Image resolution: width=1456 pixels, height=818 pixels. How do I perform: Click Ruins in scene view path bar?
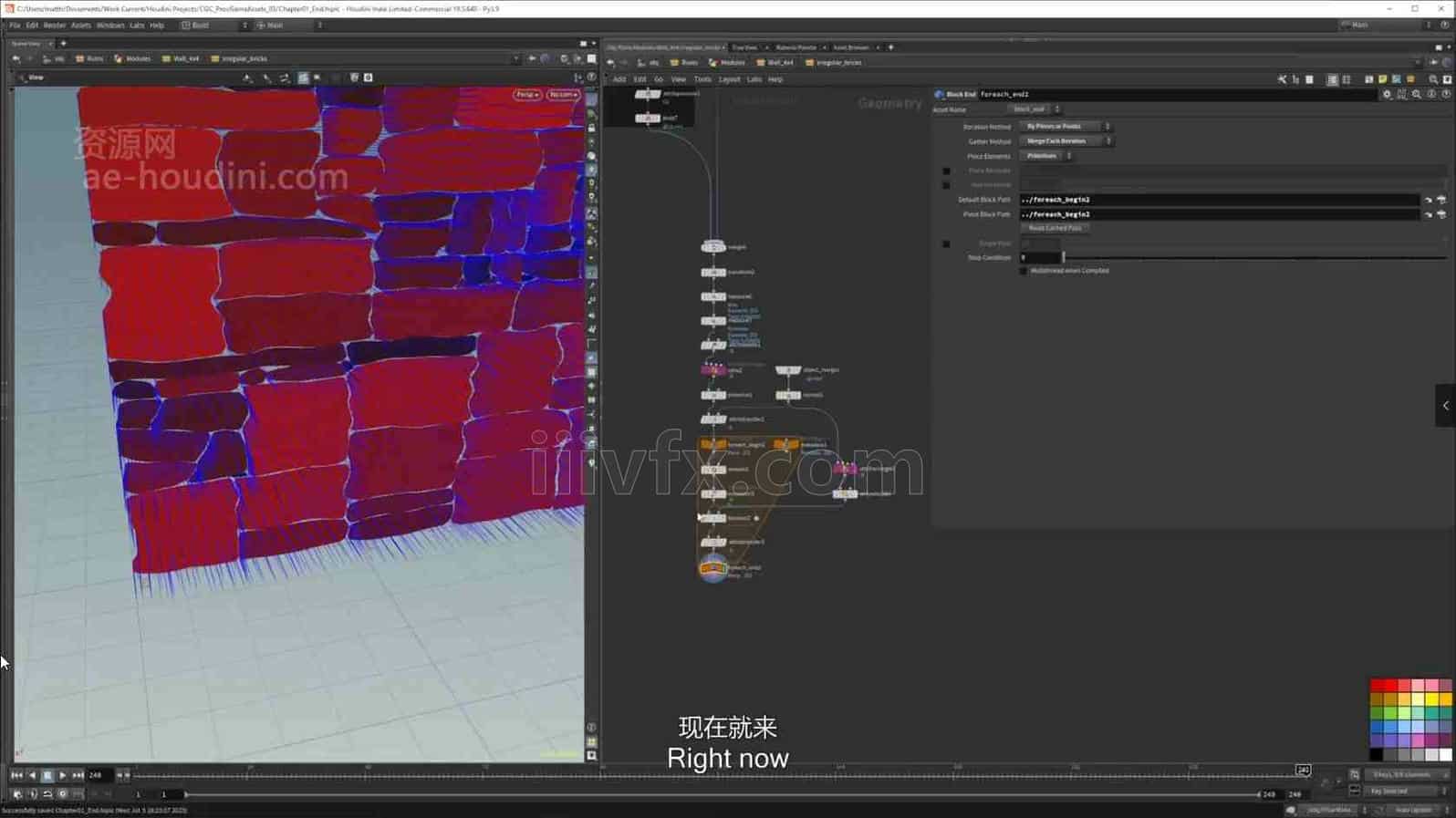tap(89, 58)
